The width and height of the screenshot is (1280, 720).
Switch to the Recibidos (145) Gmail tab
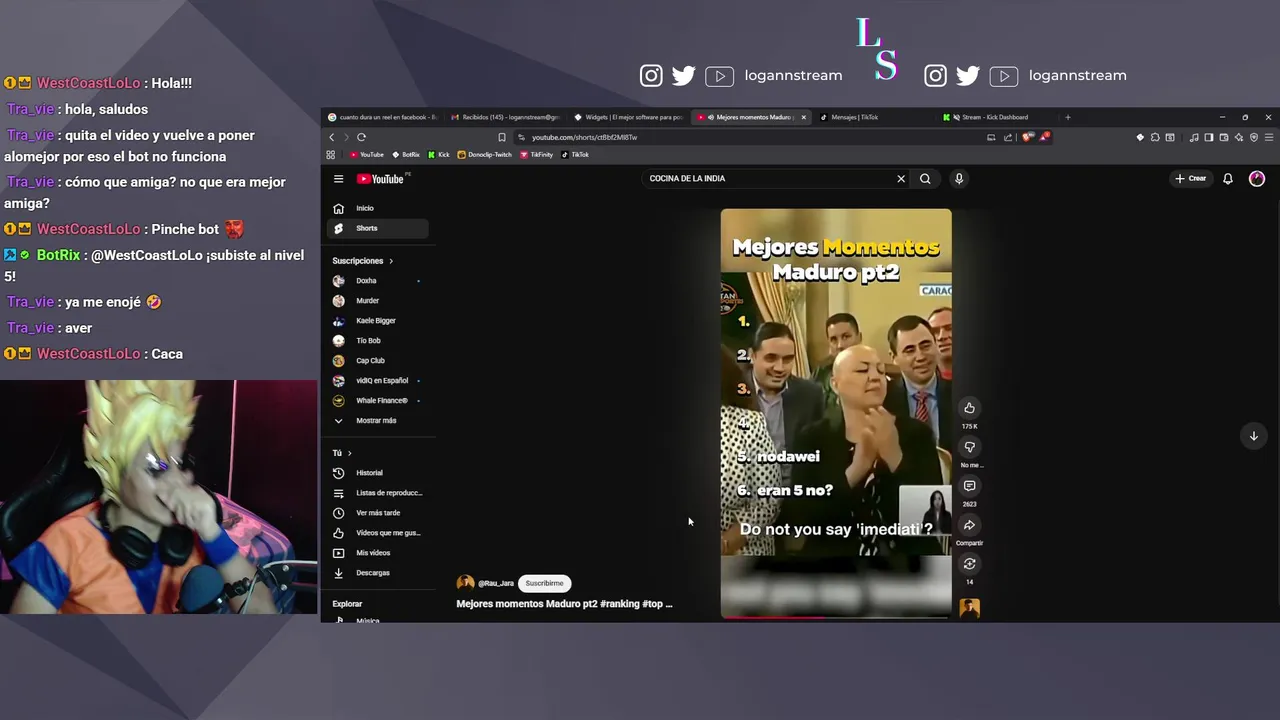505,117
